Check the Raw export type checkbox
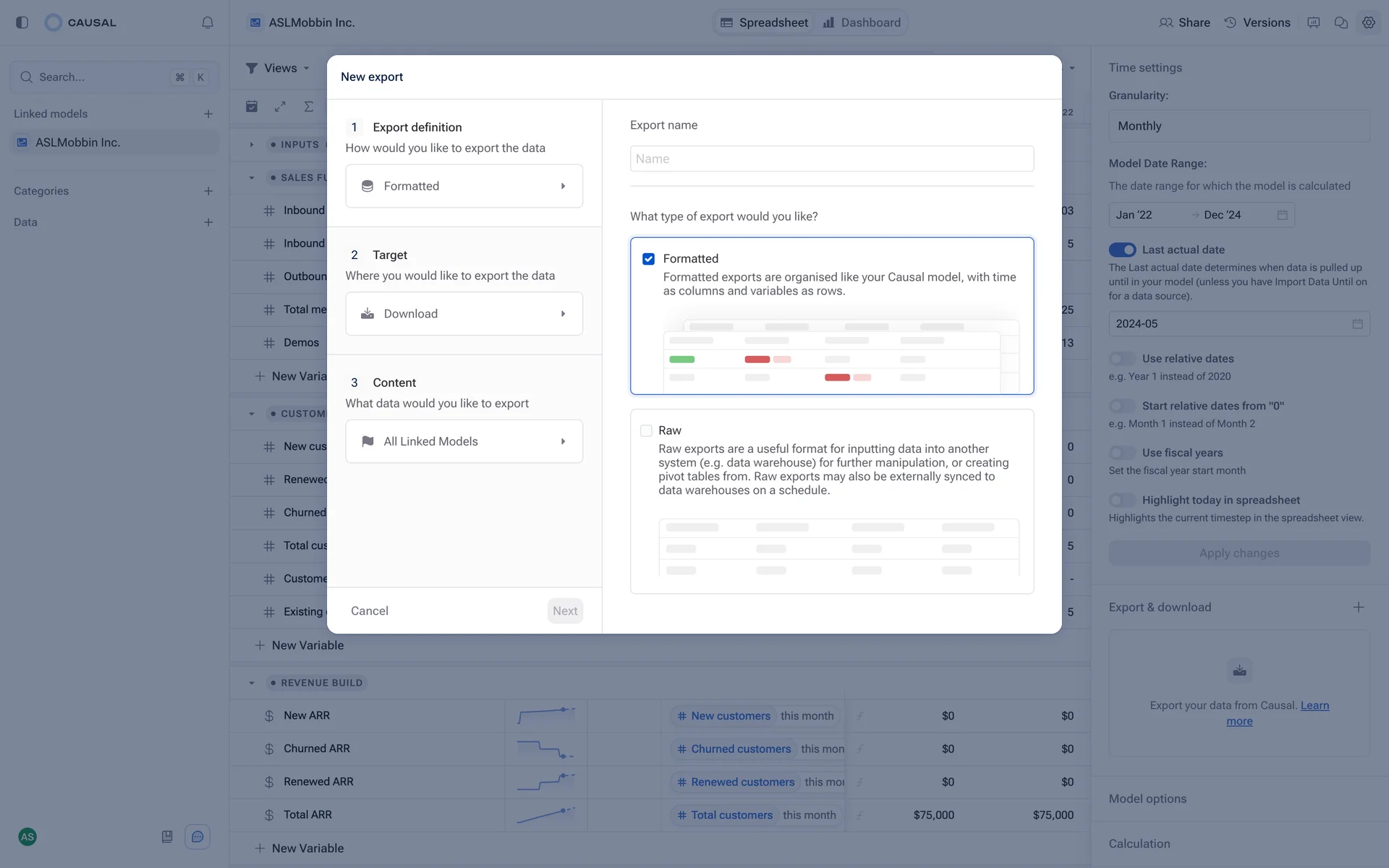 point(646,430)
